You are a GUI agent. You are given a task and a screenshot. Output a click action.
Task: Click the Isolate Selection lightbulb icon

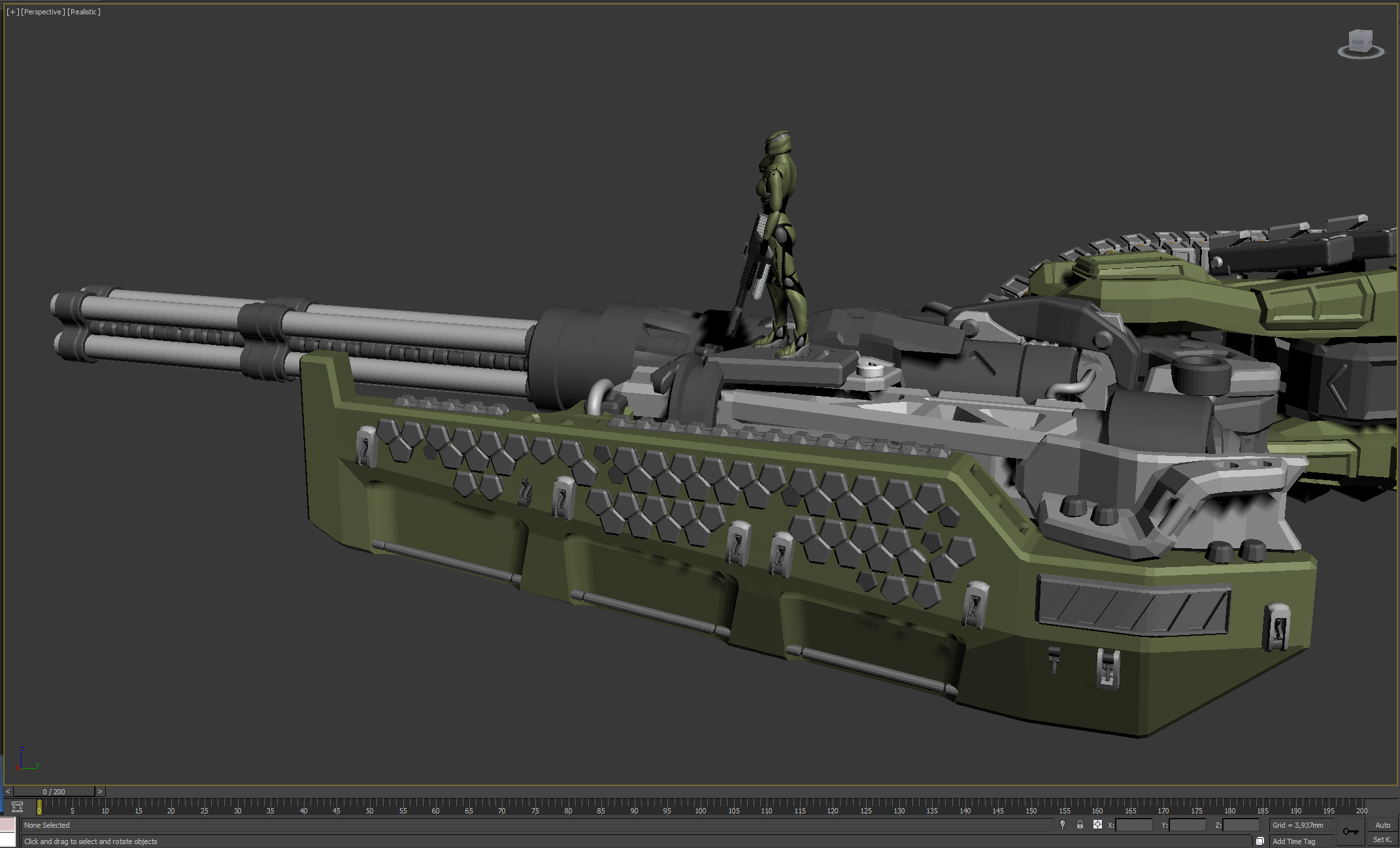[1063, 825]
